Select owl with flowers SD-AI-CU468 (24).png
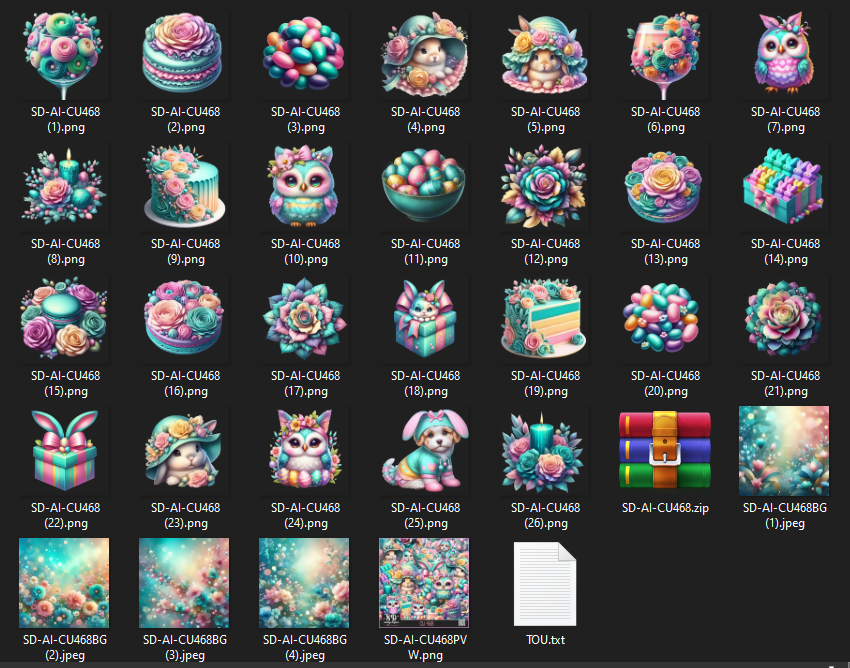Screen dimensions: 850x668 coord(305,451)
